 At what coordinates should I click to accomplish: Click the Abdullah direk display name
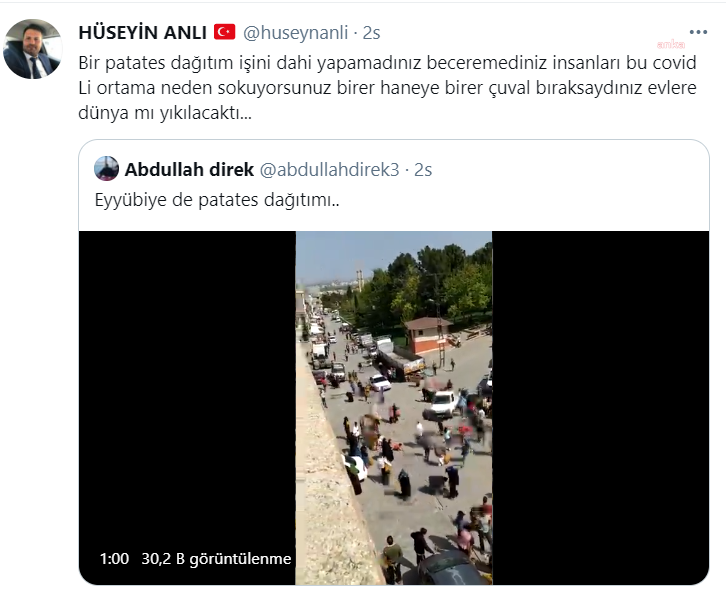pos(189,169)
